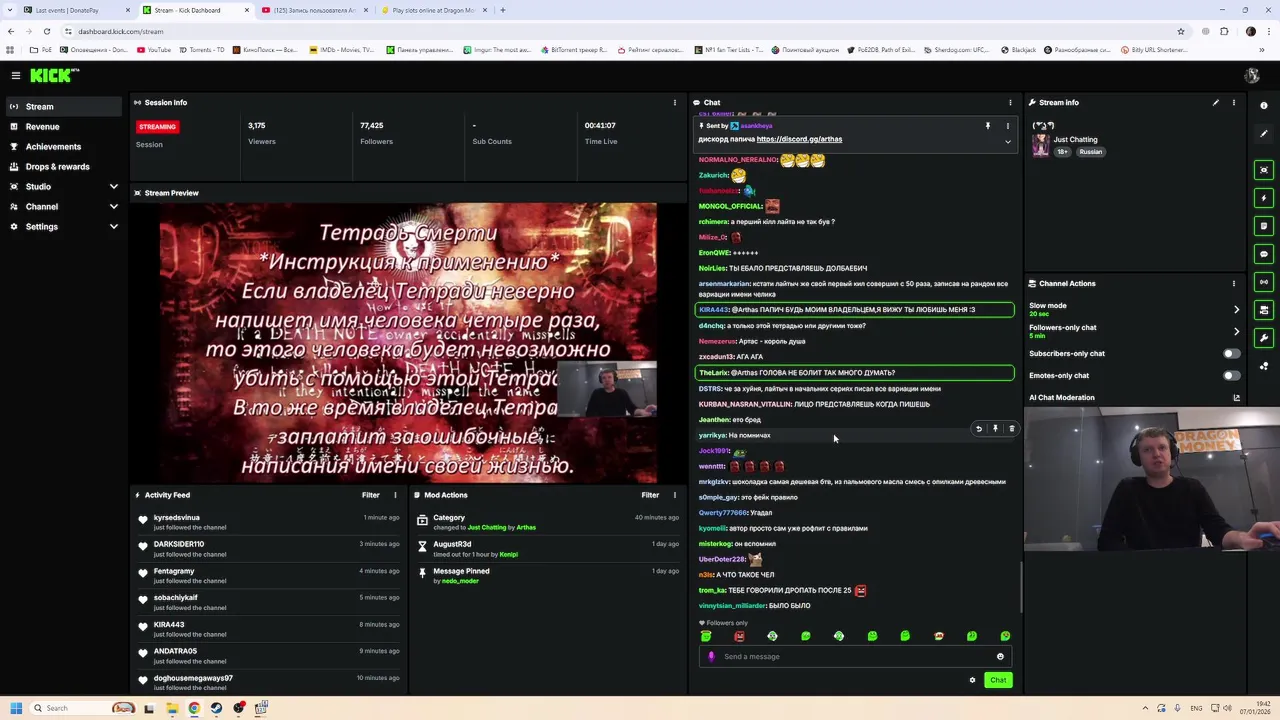Image resolution: width=1280 pixels, height=720 pixels.
Task: Click the stream preview video
Action: point(408,343)
